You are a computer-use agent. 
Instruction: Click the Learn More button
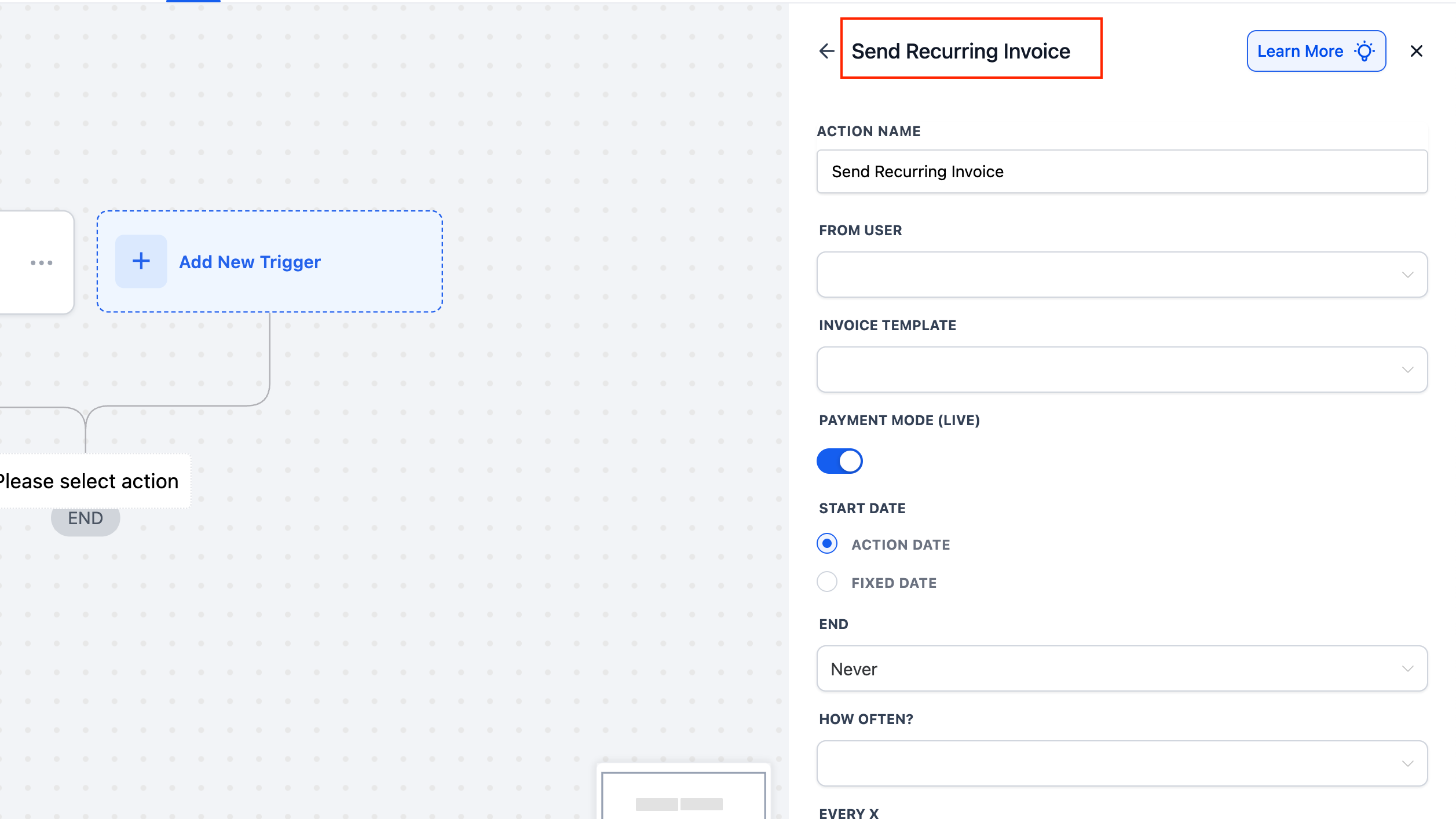1300,51
